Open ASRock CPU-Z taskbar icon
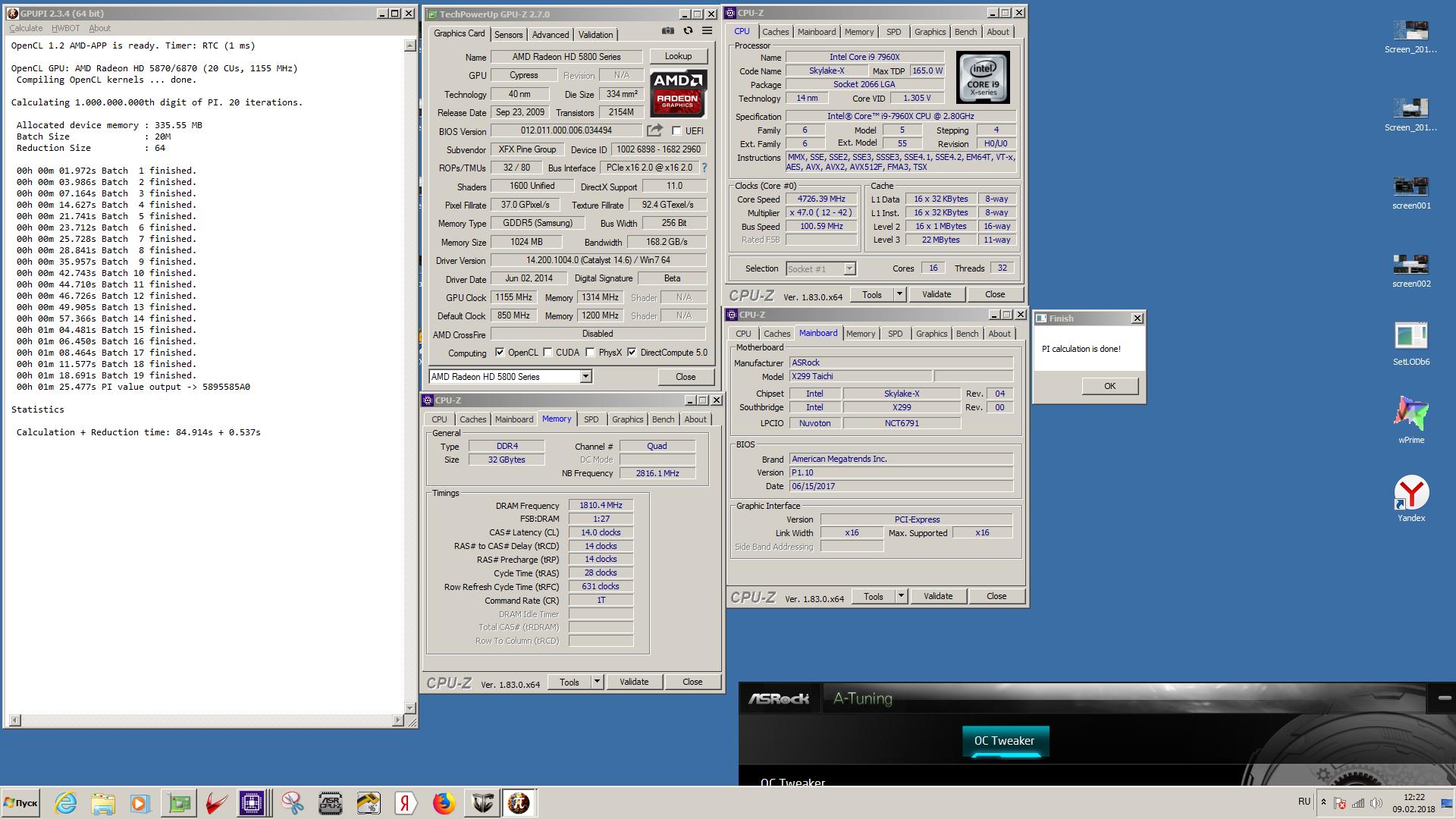Screen dimensions: 1456x819 coord(330,803)
